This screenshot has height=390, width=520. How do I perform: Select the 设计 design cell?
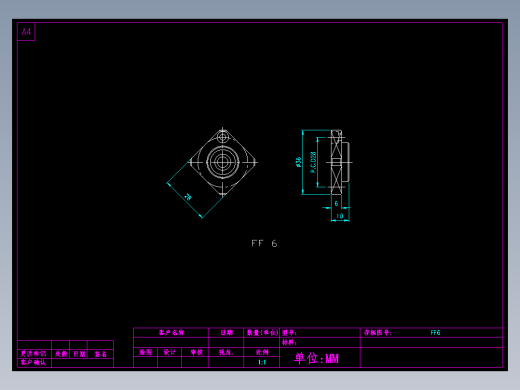[169, 352]
